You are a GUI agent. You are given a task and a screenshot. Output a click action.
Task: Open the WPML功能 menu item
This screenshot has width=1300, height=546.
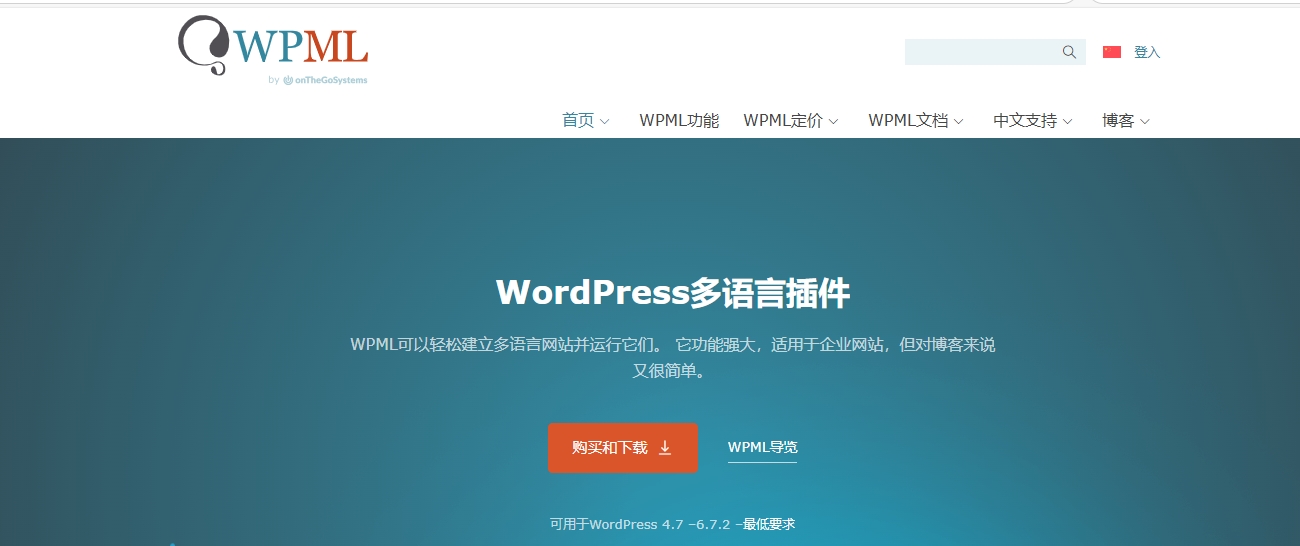pyautogui.click(x=679, y=121)
